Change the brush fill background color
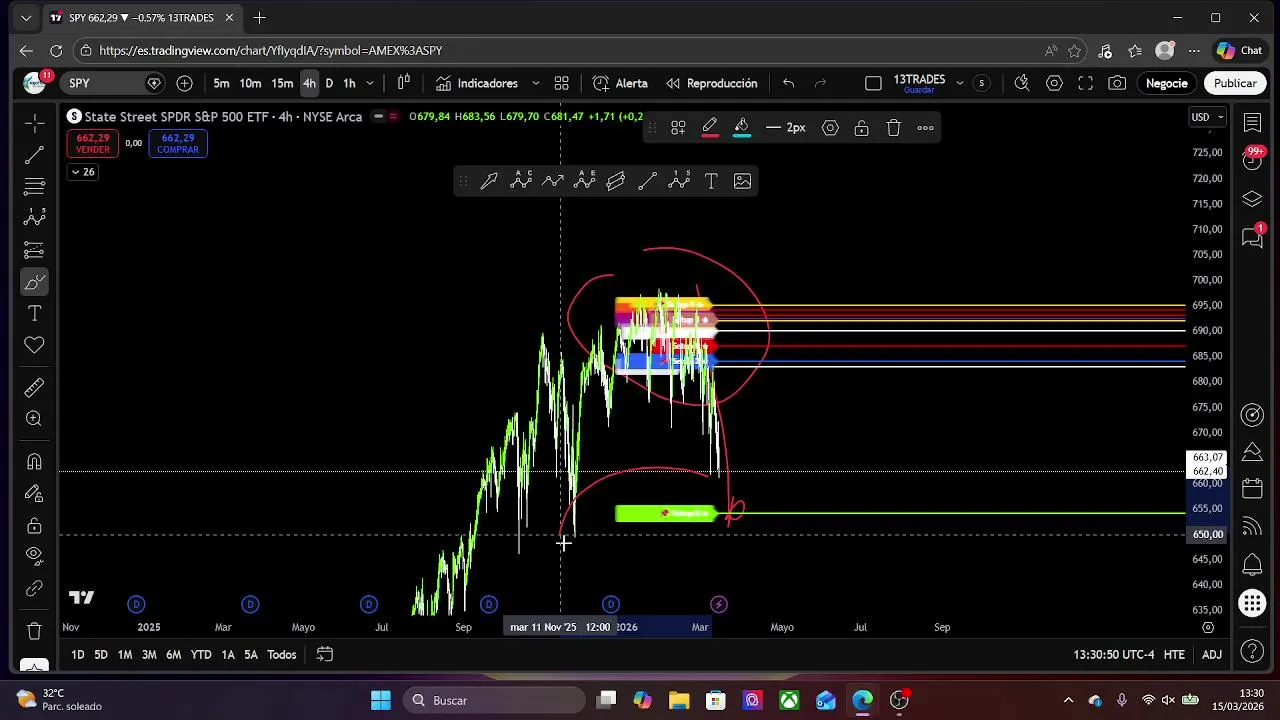 (x=741, y=127)
